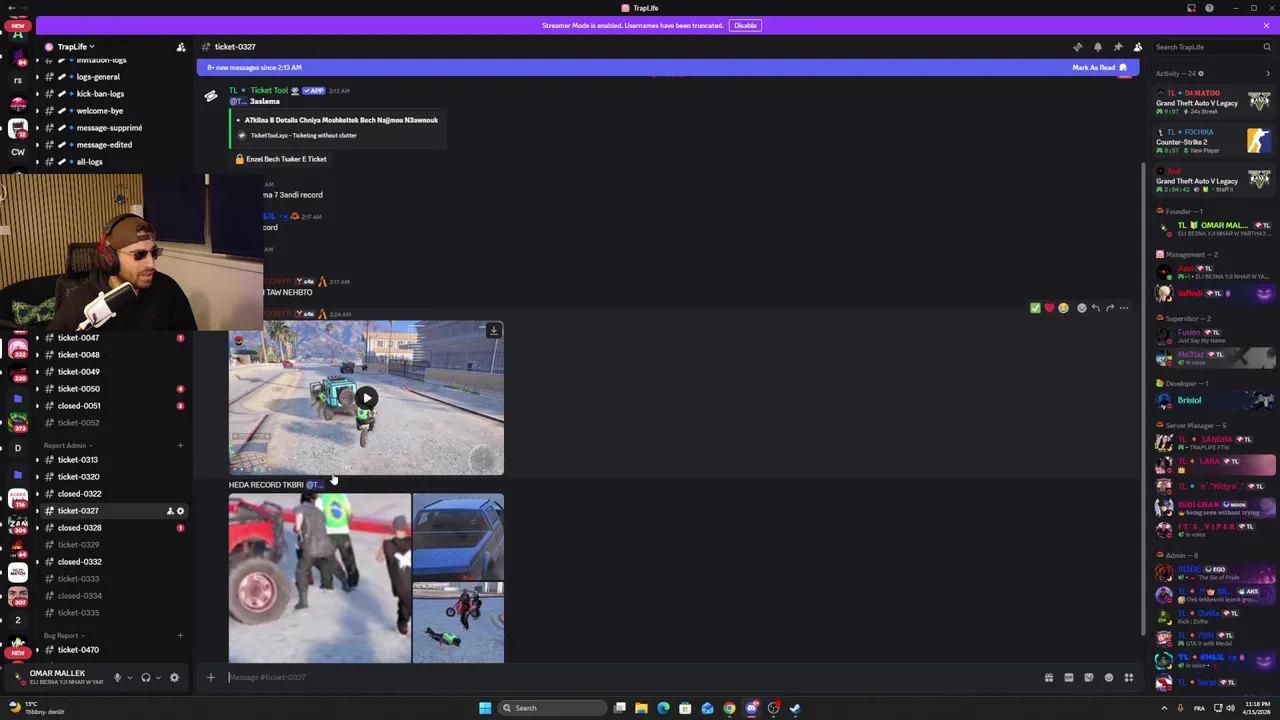Open TrapLife server dropdown menu
The image size is (1280, 720).
click(x=76, y=47)
